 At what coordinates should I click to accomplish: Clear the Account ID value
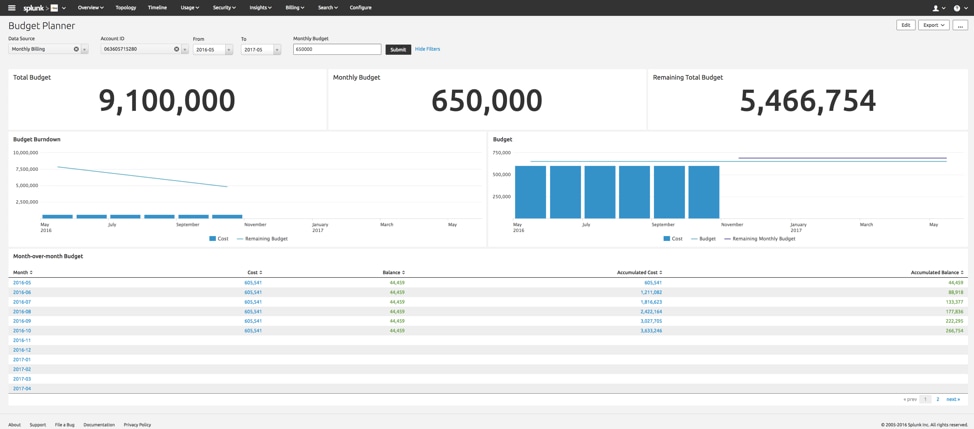pos(176,48)
